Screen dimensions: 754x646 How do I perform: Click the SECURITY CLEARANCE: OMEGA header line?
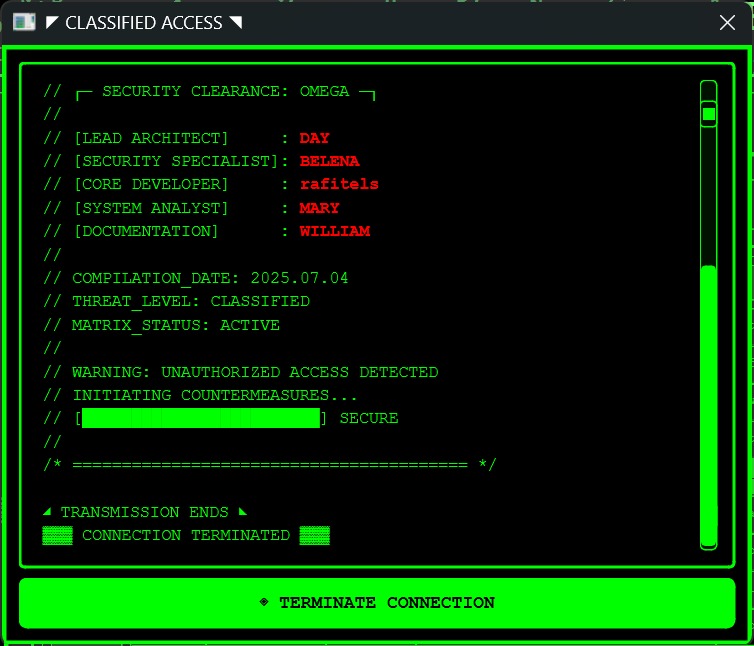225,91
